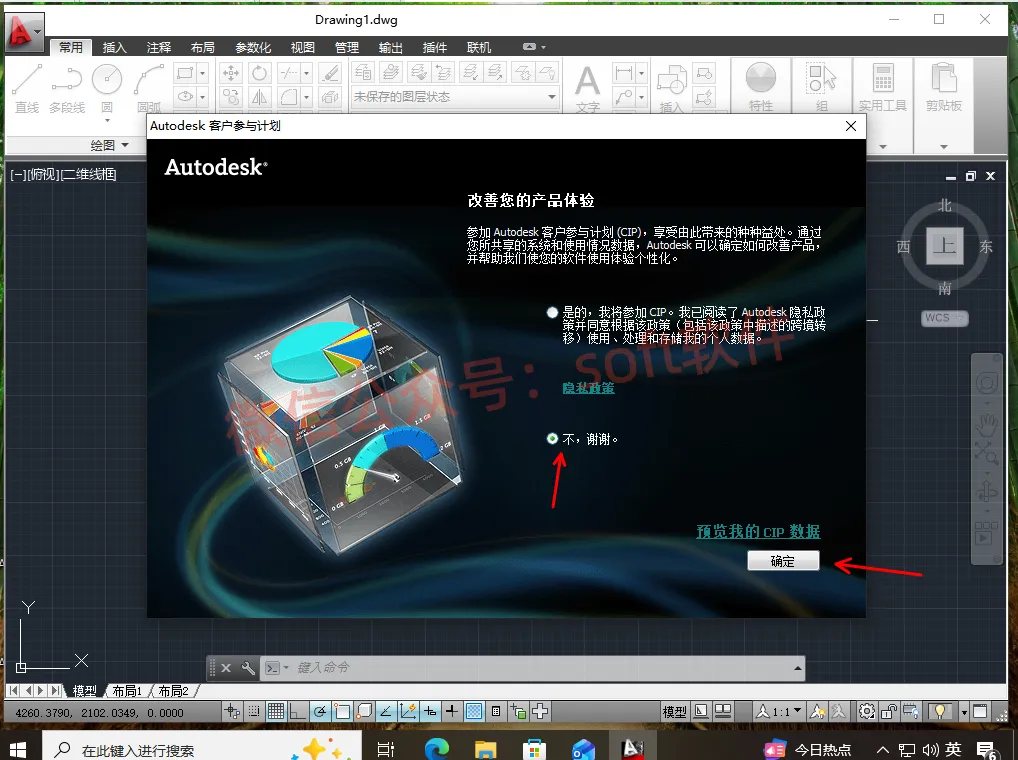Viewport: 1018px width, 760px height.
Task: Click the Pan hand icon in navigation bar
Action: (x=987, y=423)
